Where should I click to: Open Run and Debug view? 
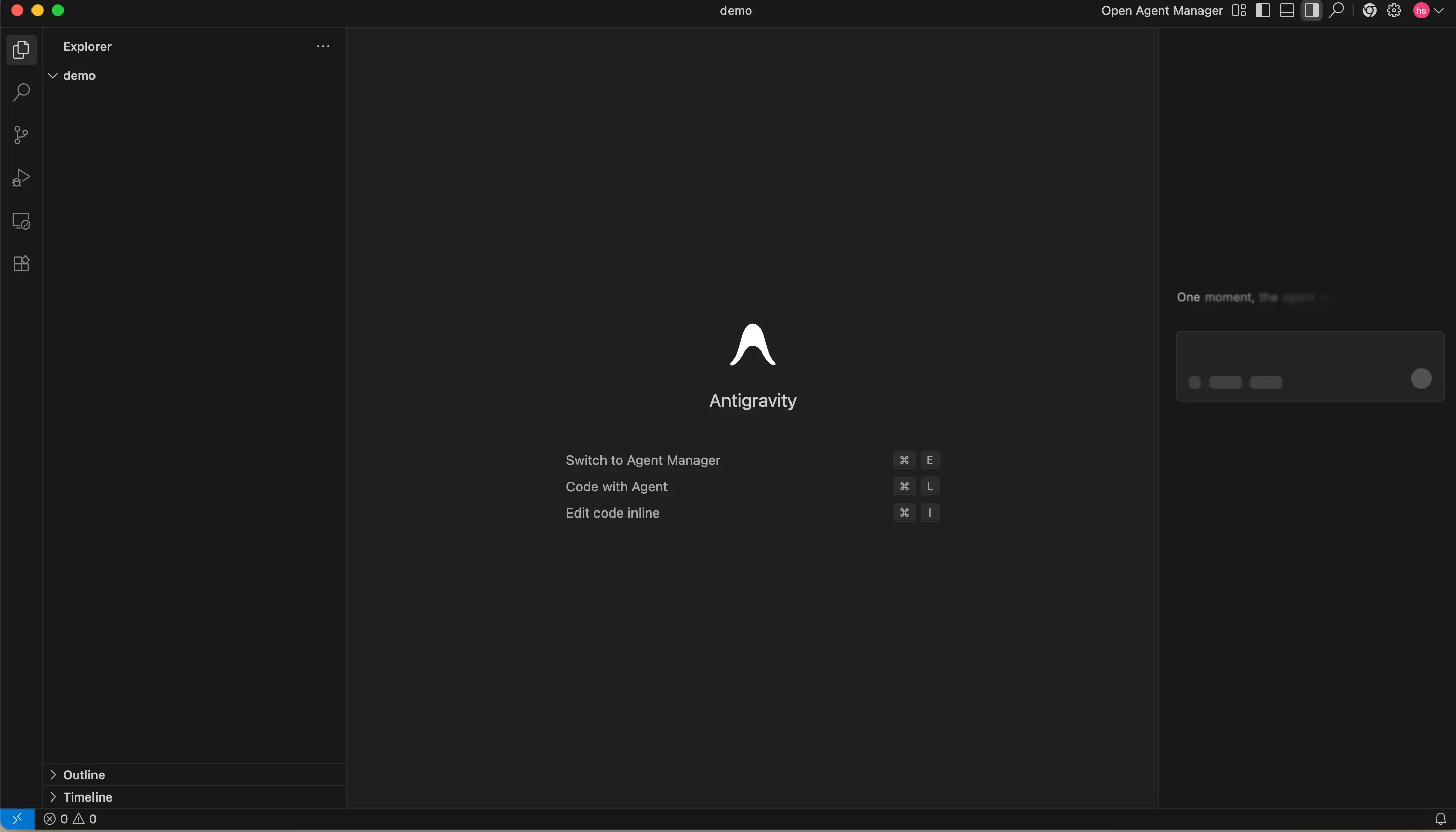pos(21,178)
